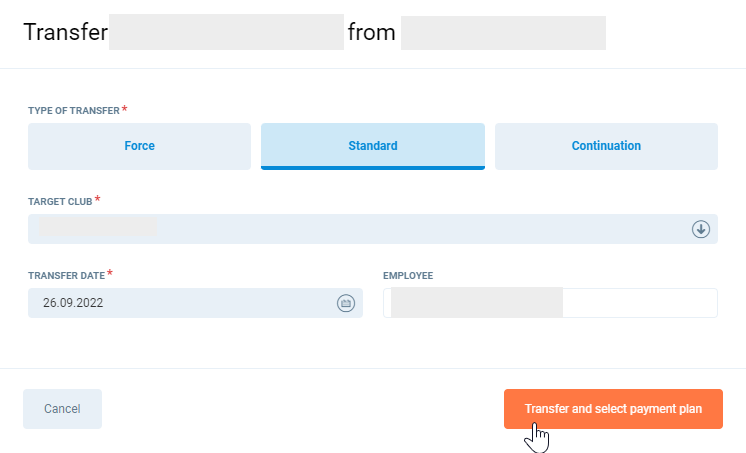Screen dimensions: 746x453
Task: Click the Transfer Date field showing 26.09.2022
Action: (180, 303)
